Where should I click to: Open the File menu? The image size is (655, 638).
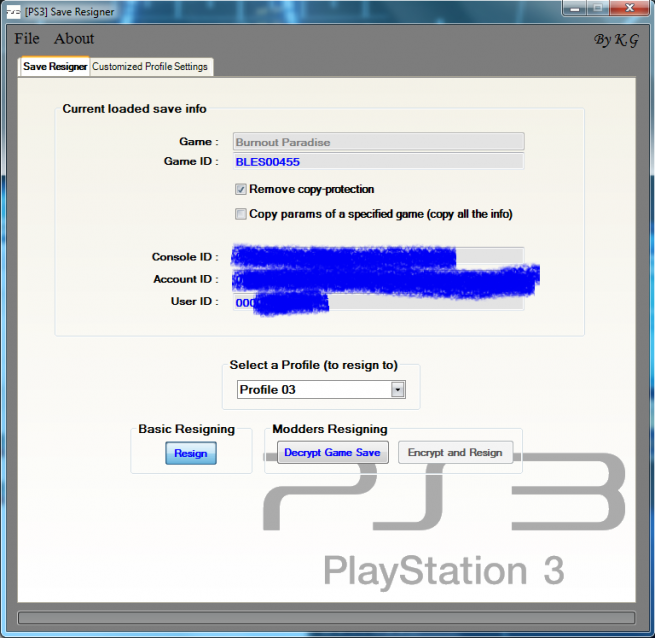(27, 38)
